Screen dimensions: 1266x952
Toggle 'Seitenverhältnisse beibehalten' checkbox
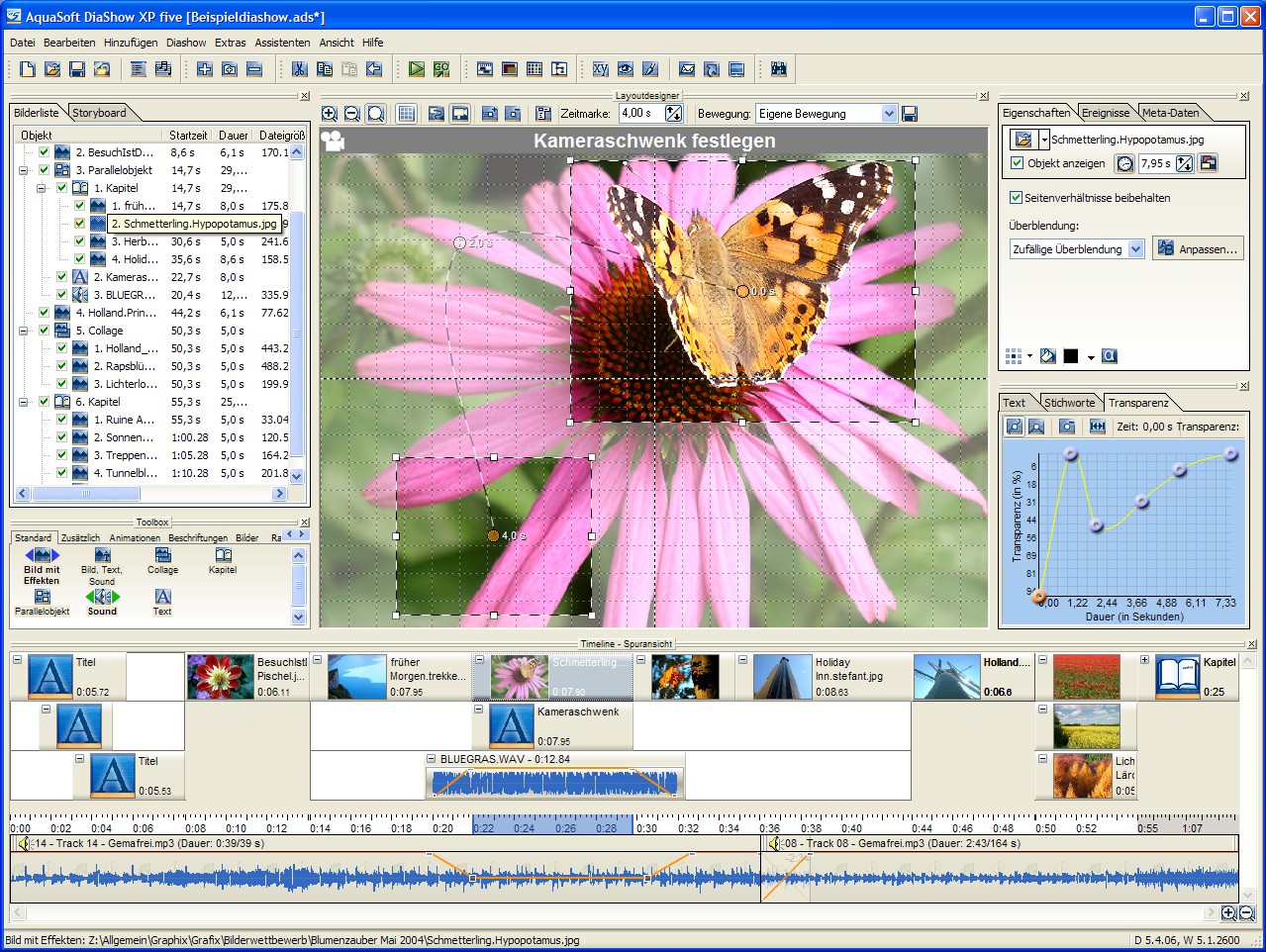[x=1016, y=198]
